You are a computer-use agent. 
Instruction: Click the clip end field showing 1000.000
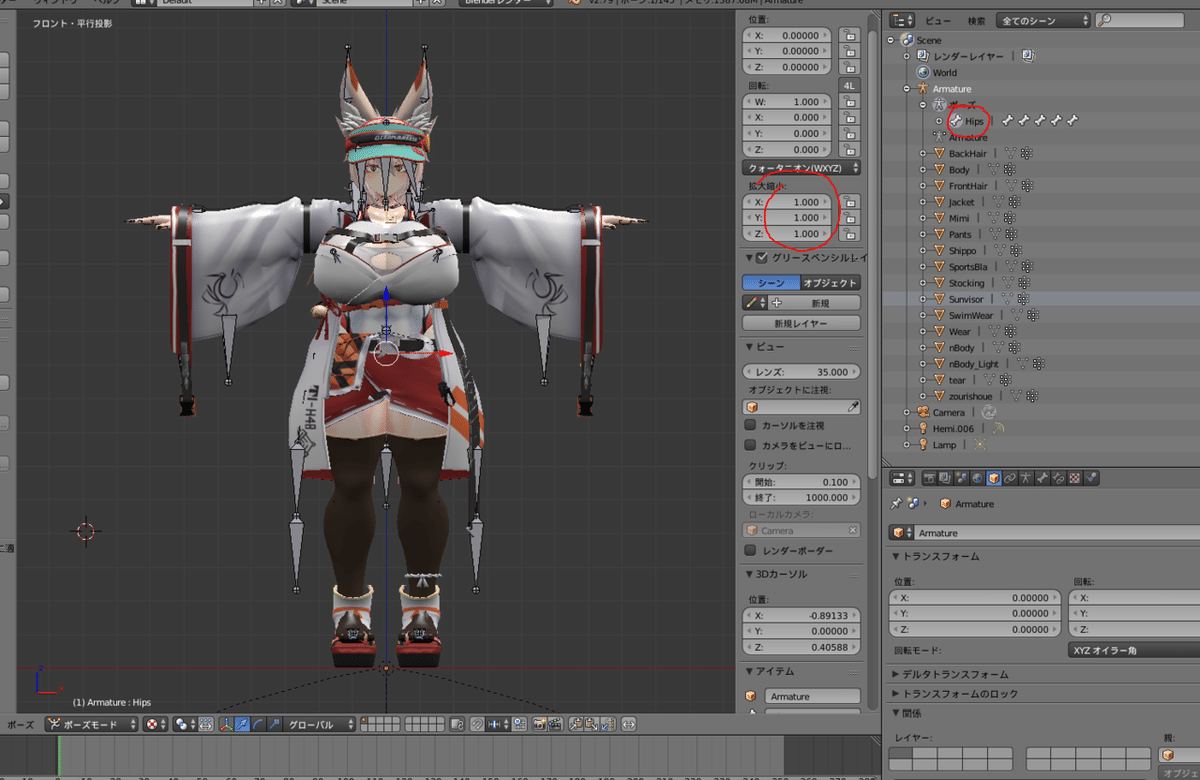(801, 497)
